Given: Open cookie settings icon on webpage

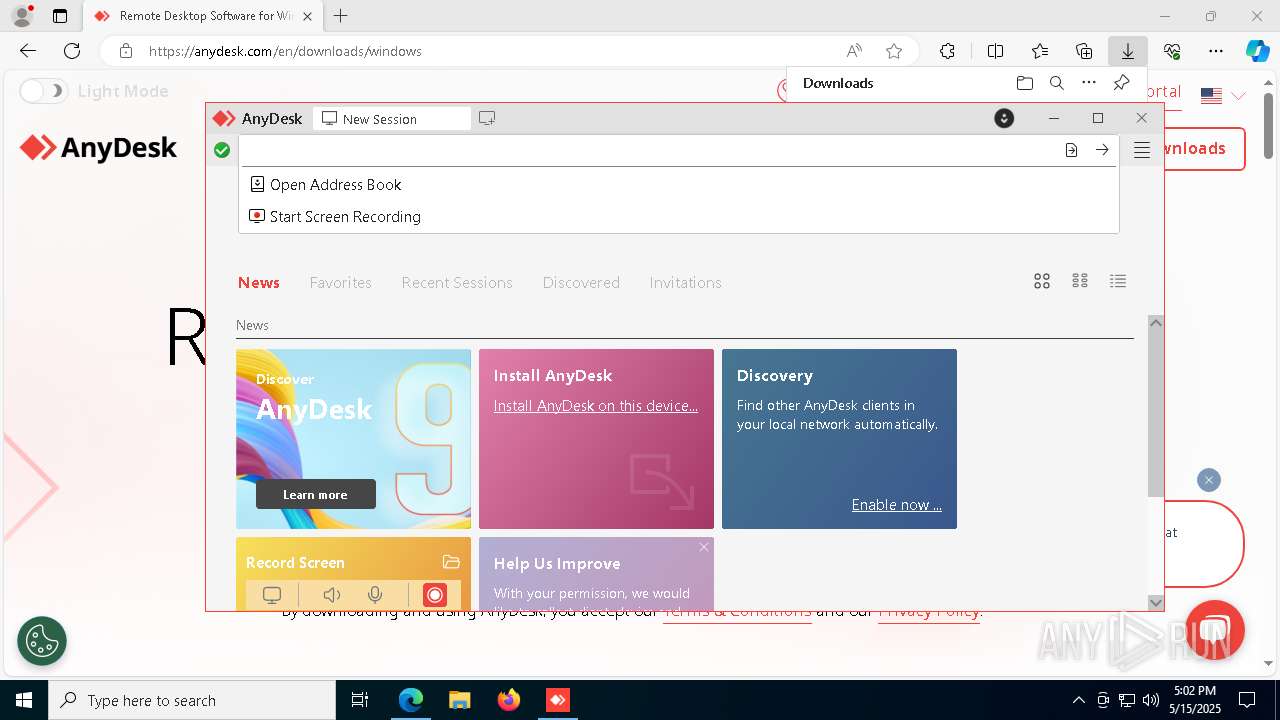Looking at the screenshot, I should coord(42,640).
